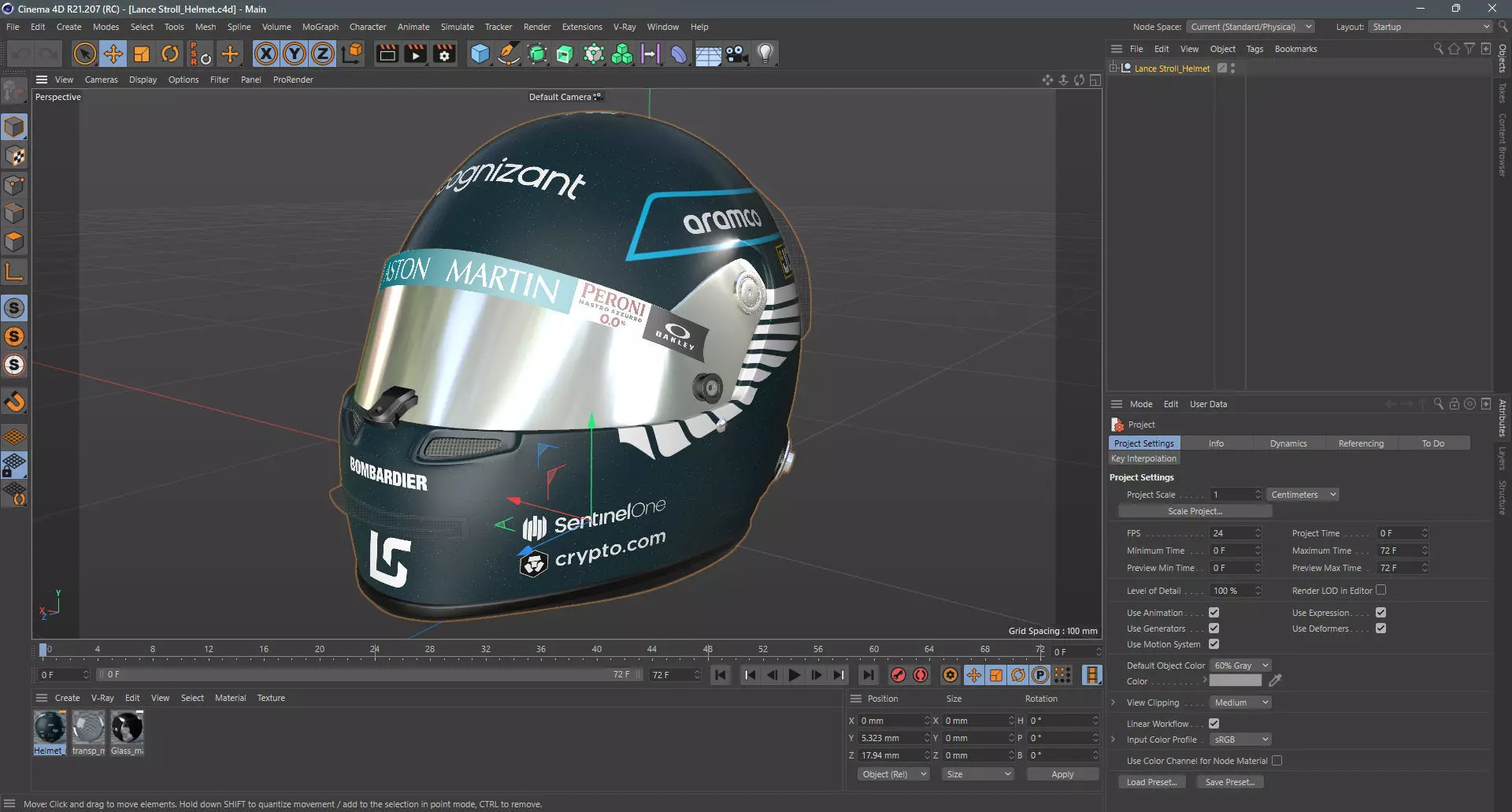1512x812 pixels.
Task: Open the Key Interpolation tab
Action: (1143, 458)
